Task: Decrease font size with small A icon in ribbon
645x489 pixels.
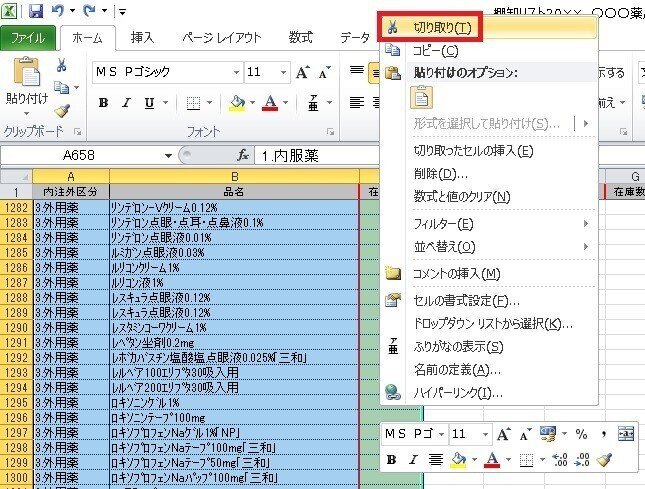Action: tap(324, 73)
